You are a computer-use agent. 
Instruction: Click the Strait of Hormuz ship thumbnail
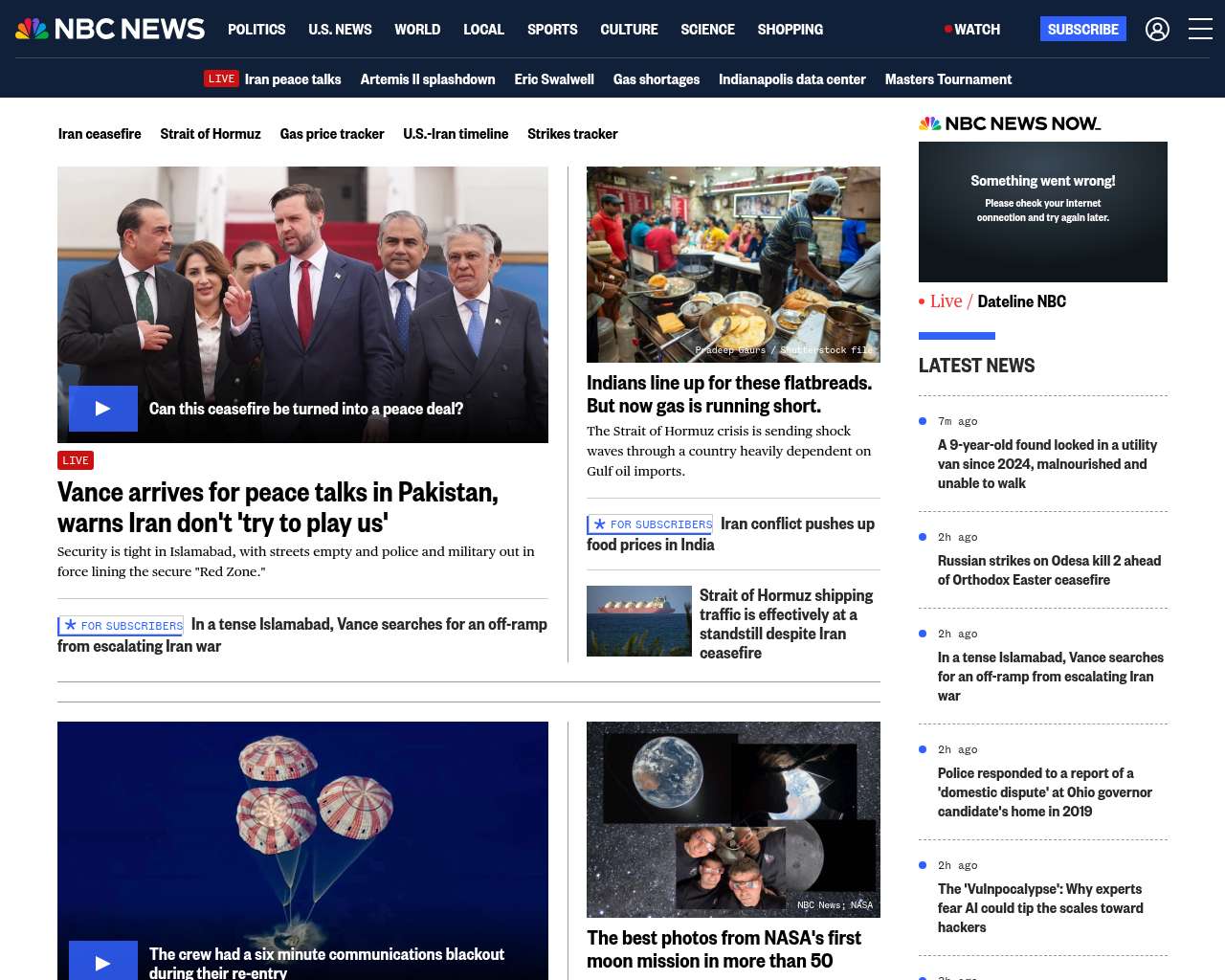(x=638, y=621)
